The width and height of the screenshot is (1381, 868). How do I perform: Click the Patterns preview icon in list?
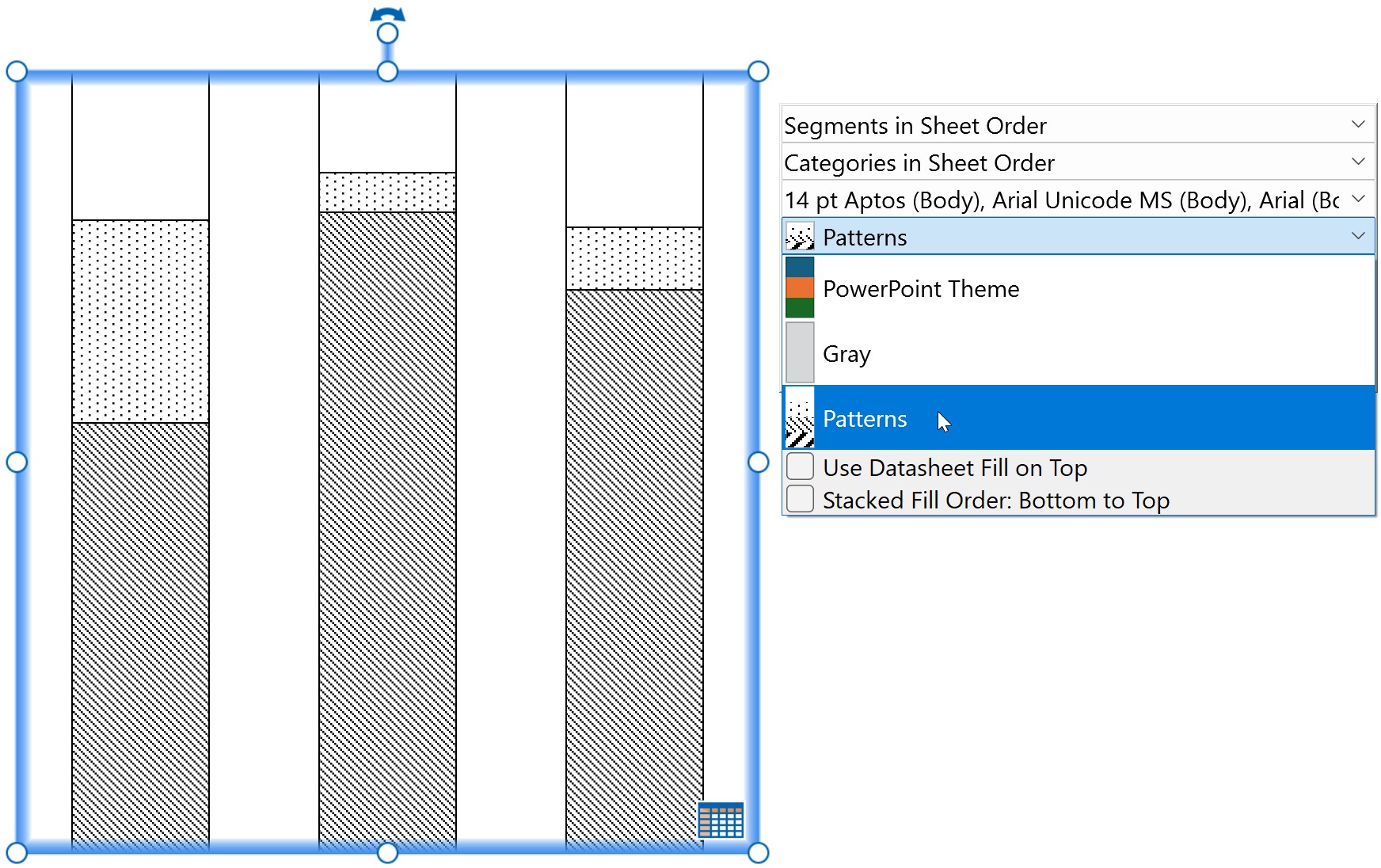pyautogui.click(x=800, y=418)
